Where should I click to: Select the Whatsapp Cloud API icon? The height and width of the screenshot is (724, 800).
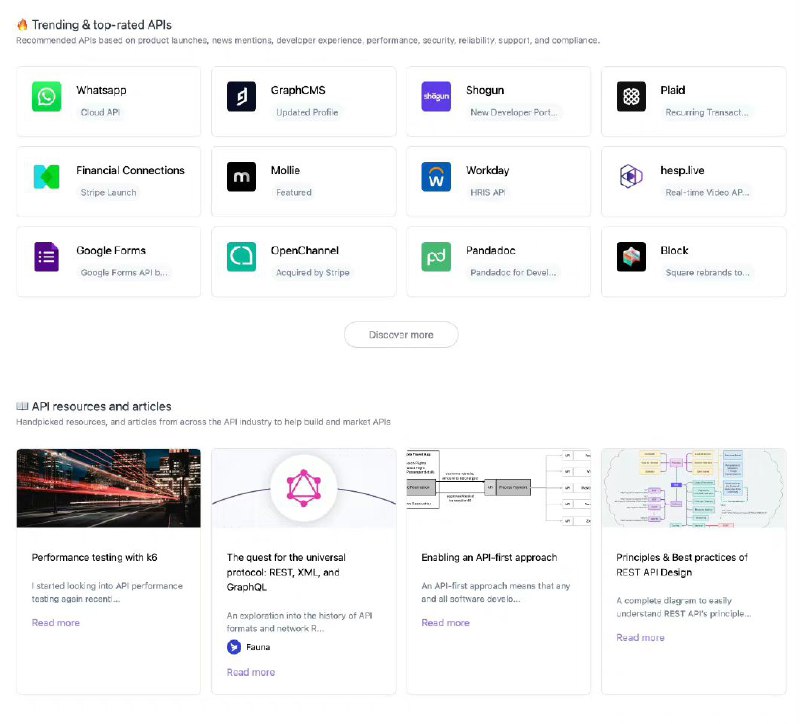click(47, 97)
